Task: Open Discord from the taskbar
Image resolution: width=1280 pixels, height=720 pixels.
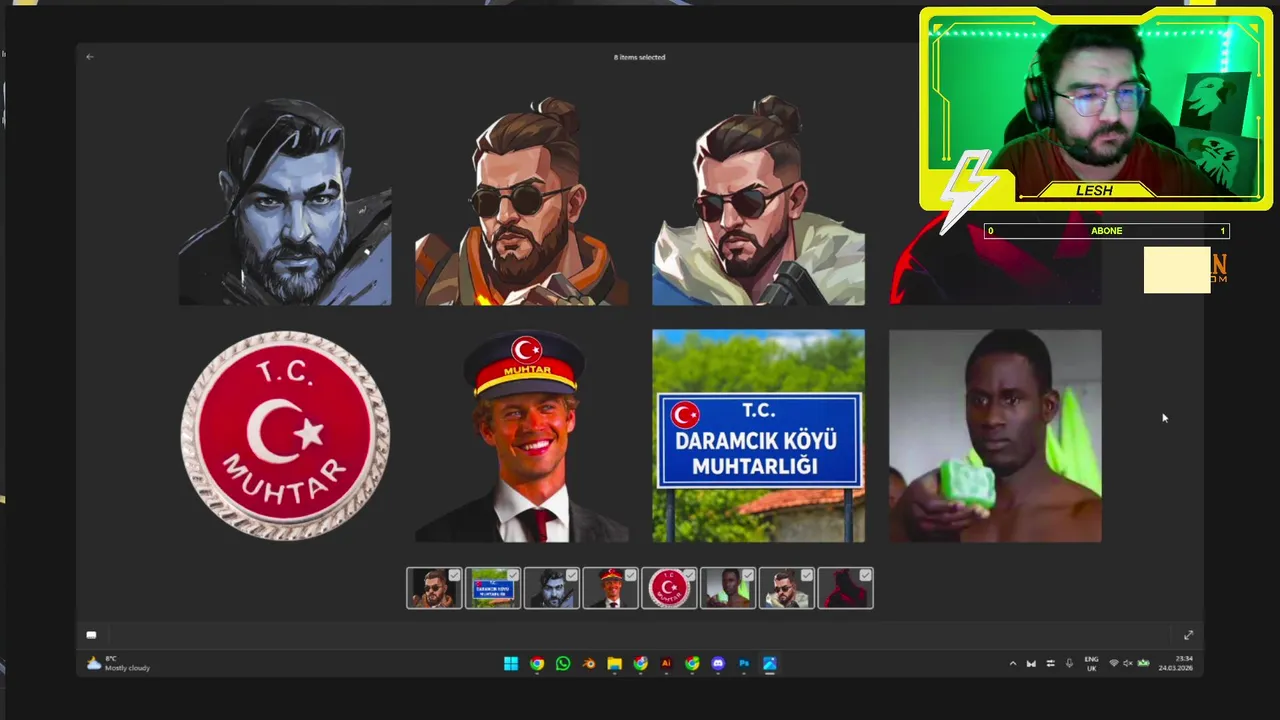Action: coord(718,664)
